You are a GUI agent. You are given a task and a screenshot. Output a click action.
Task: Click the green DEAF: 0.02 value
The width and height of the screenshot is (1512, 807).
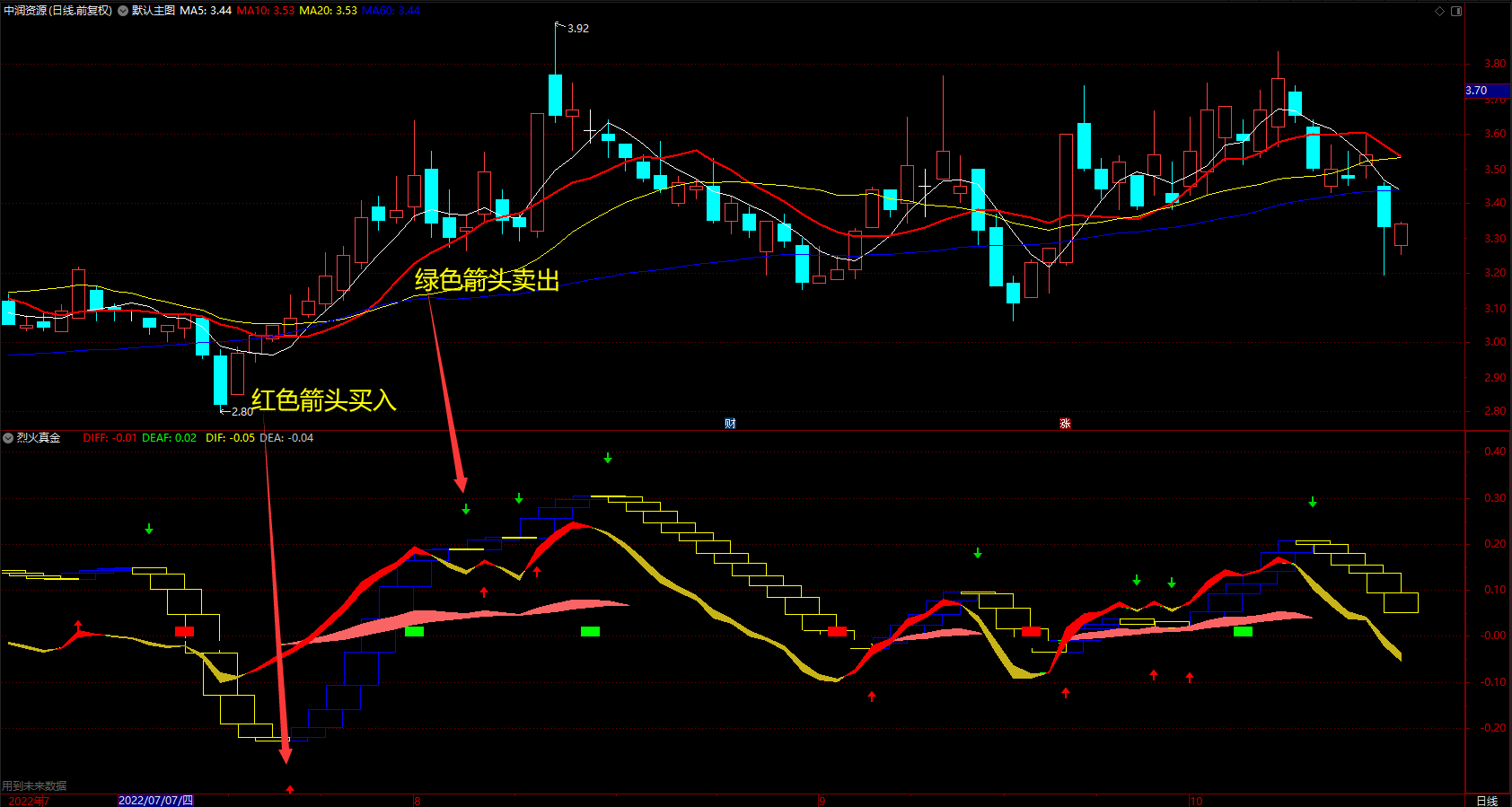[x=169, y=438]
